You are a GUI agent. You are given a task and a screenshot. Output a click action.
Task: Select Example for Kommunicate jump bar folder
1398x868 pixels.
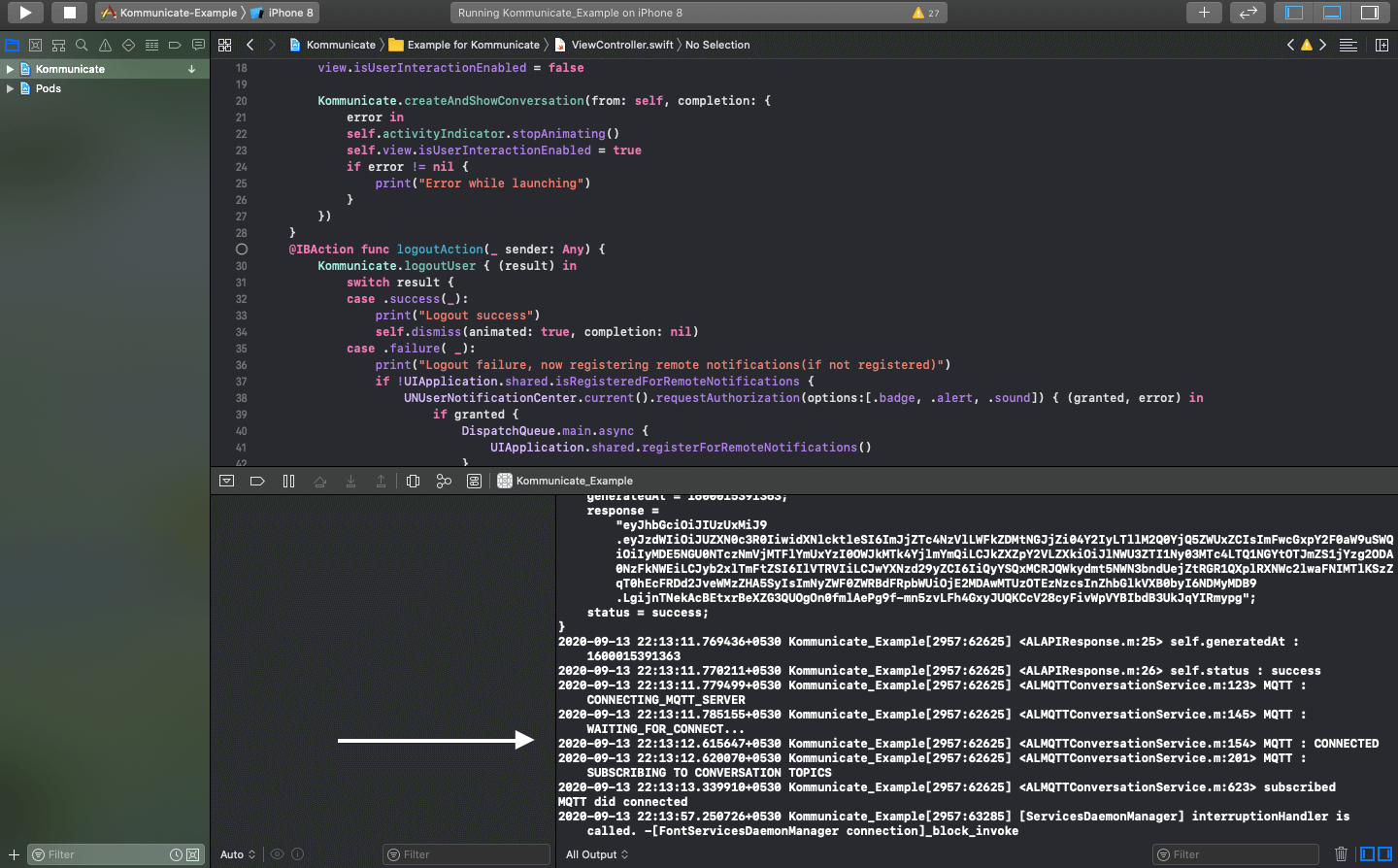click(x=464, y=45)
